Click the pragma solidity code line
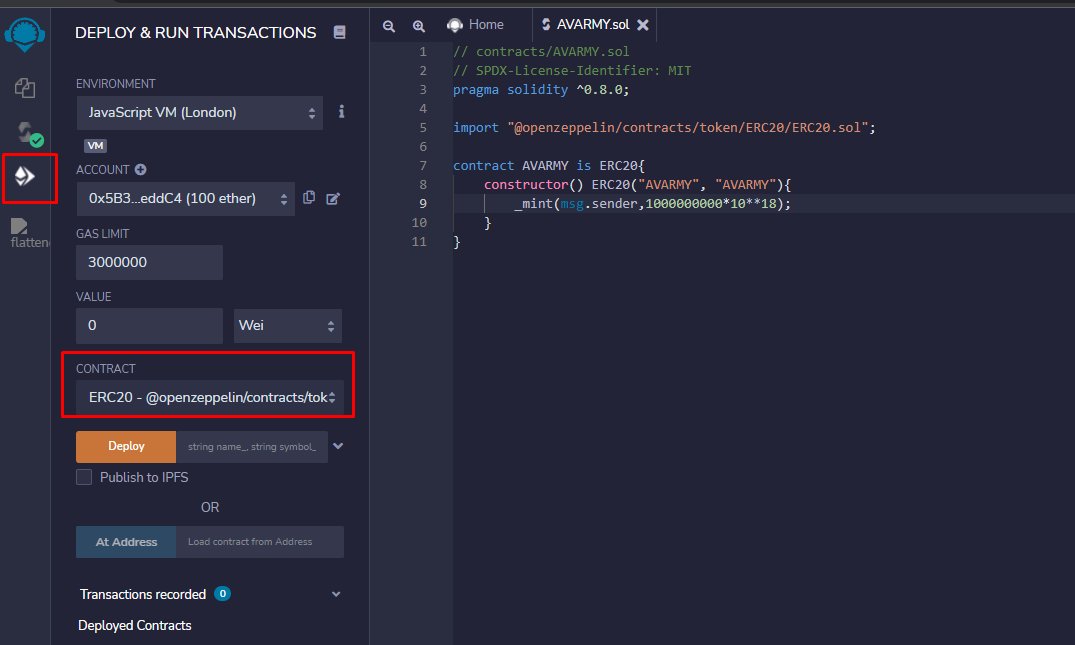This screenshot has width=1075, height=645. pos(541,90)
